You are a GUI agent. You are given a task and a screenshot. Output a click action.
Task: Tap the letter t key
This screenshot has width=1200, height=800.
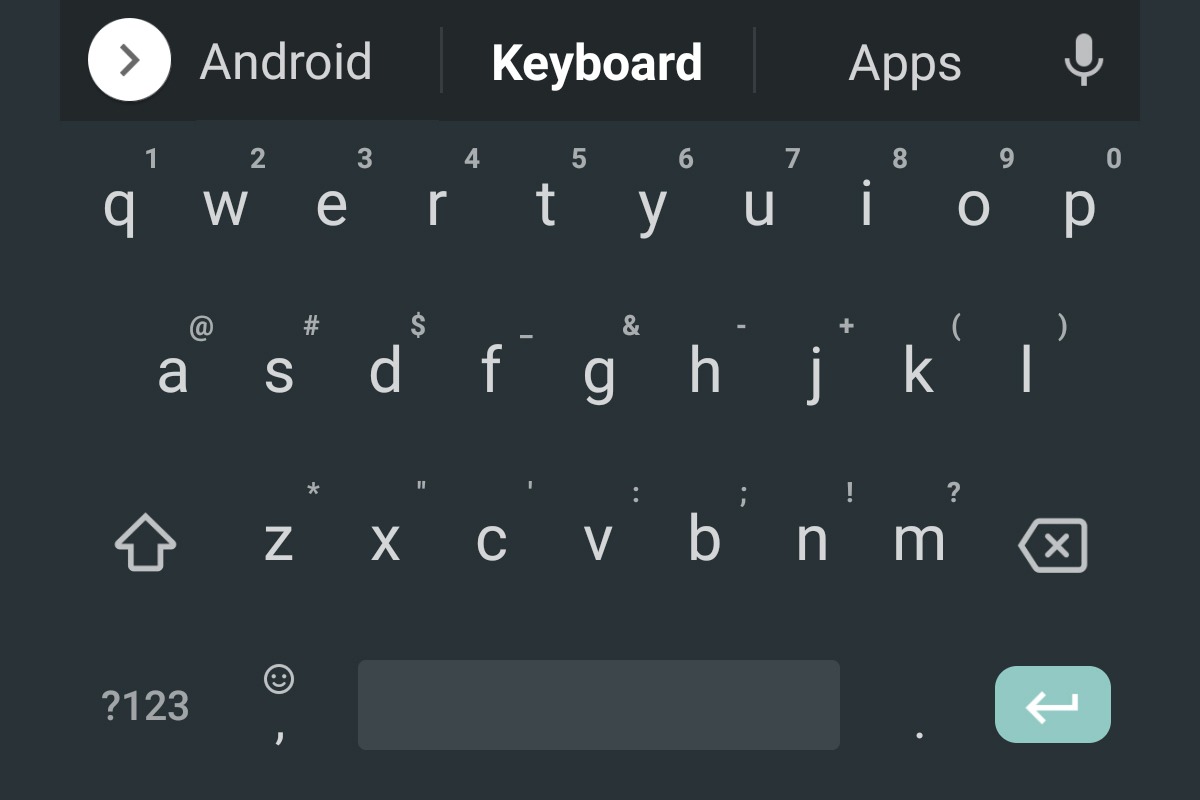[546, 205]
